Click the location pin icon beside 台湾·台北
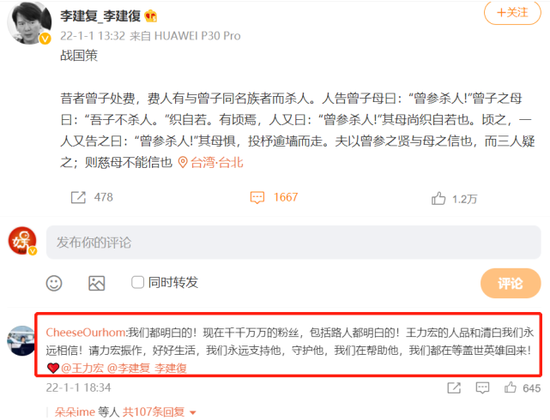 [182, 162]
